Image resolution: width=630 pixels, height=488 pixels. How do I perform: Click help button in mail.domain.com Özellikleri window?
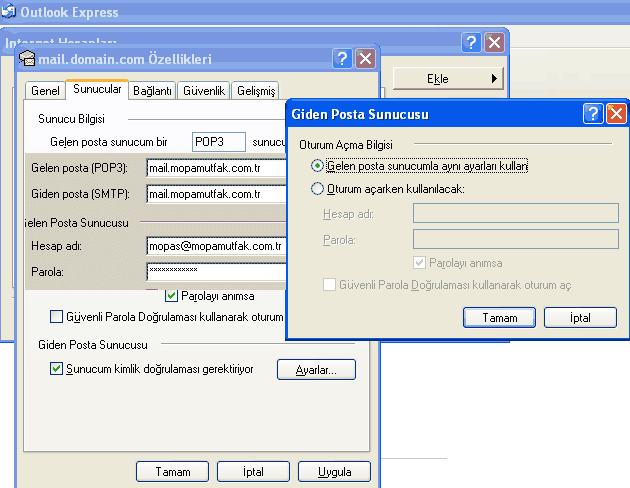click(342, 59)
